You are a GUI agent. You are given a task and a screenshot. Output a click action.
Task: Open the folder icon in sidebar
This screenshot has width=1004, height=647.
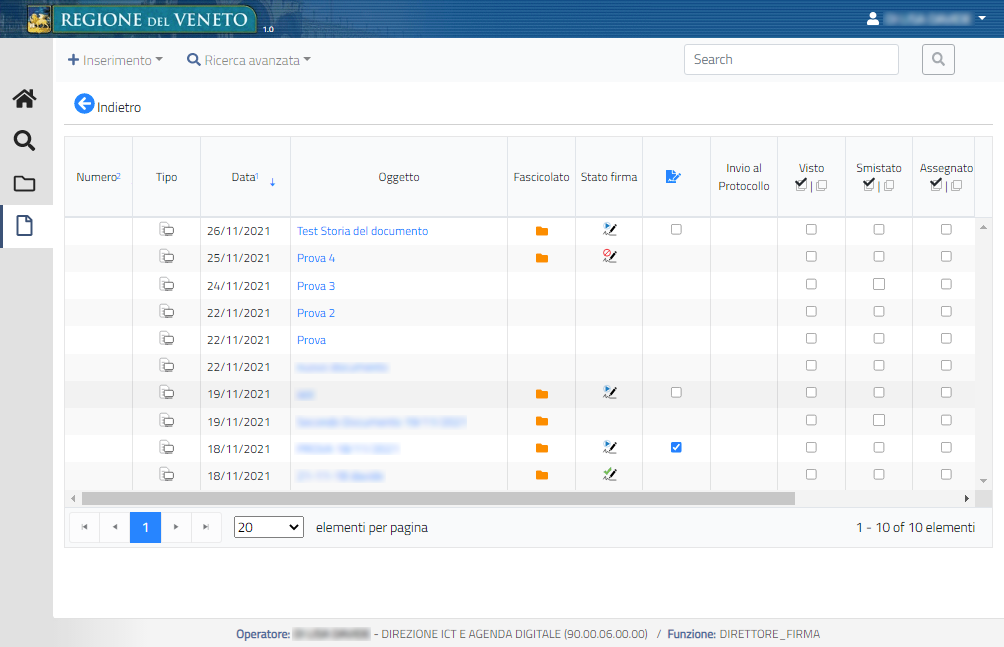[24, 184]
